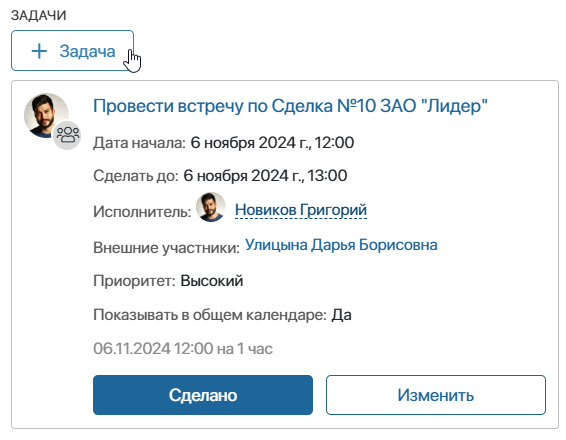Click the priority value Высокий
Screen dimensions: 566x440
pos(212,281)
